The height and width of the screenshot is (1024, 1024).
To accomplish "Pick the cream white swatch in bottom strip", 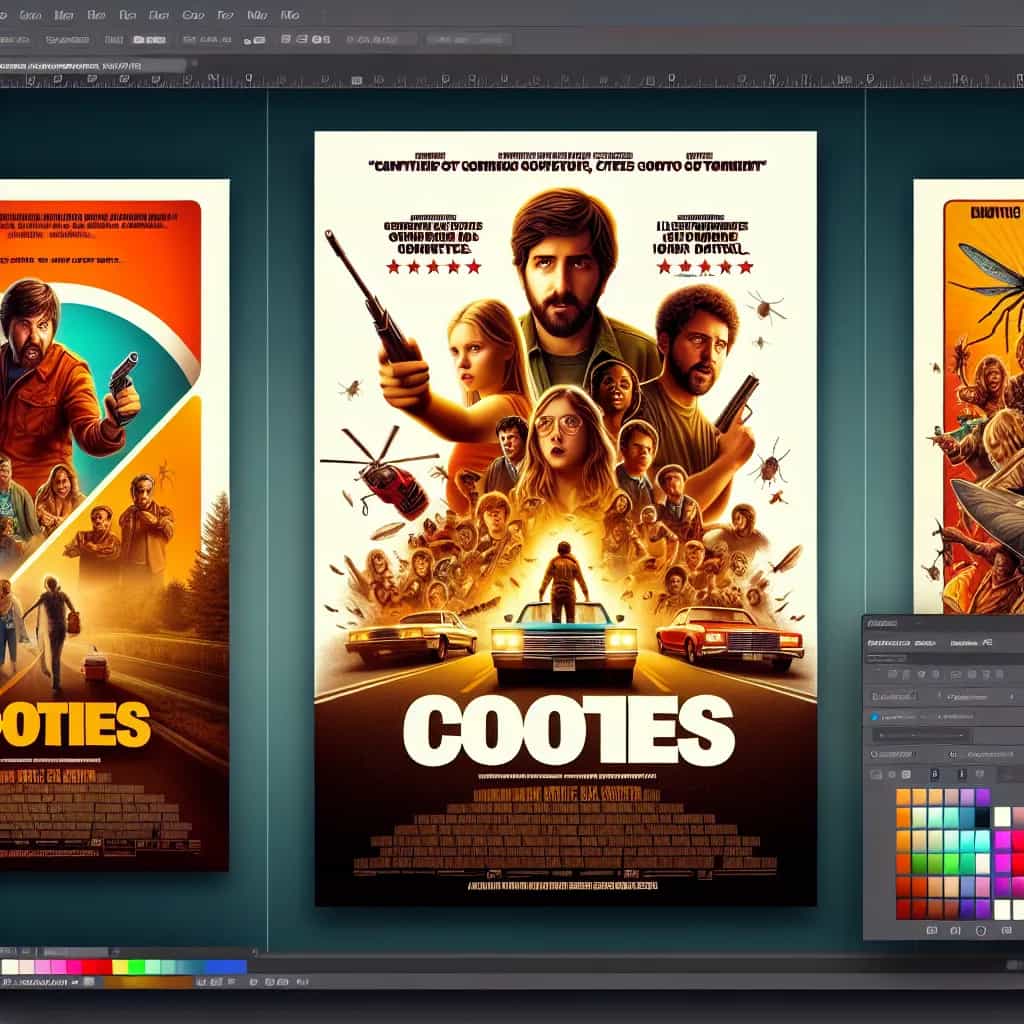I will pyautogui.click(x=10, y=967).
